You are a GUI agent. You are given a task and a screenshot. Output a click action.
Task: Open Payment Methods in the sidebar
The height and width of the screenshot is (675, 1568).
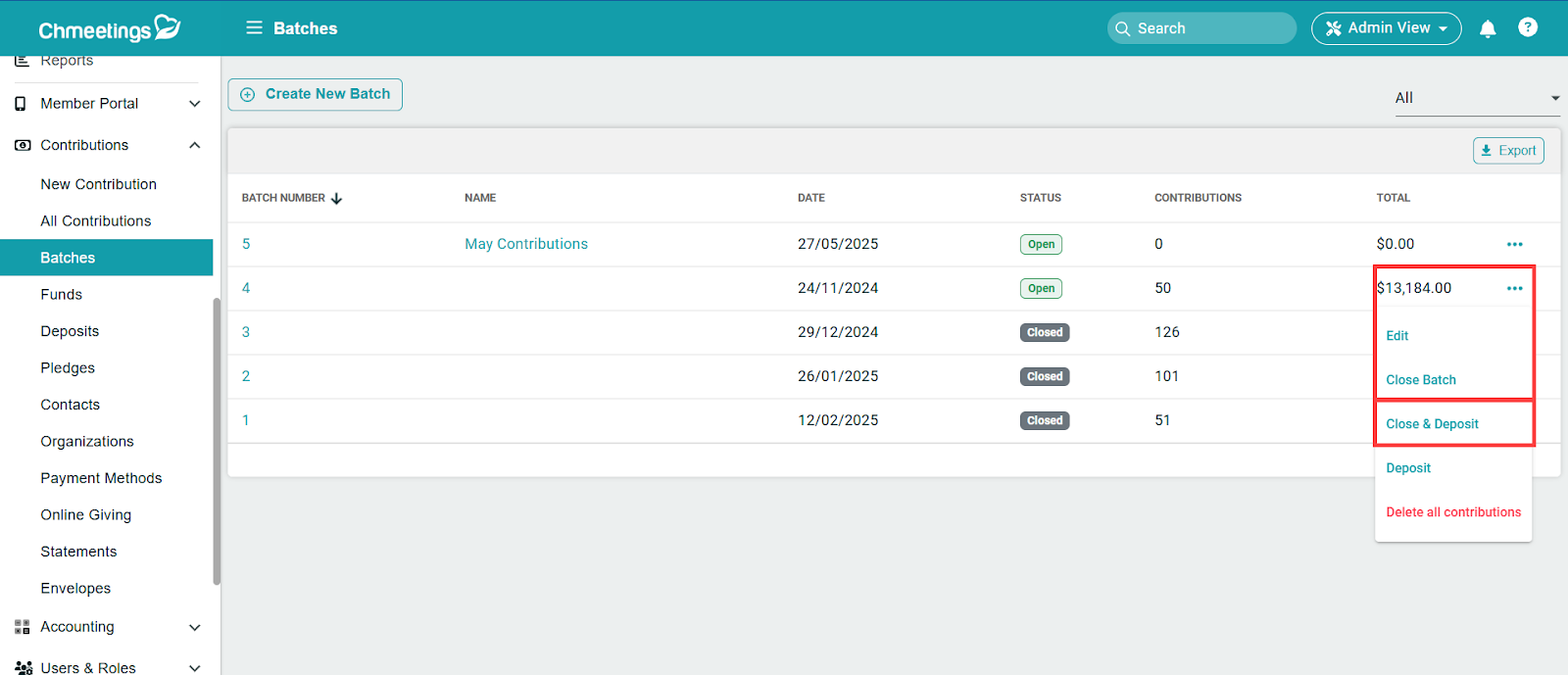[x=101, y=478]
